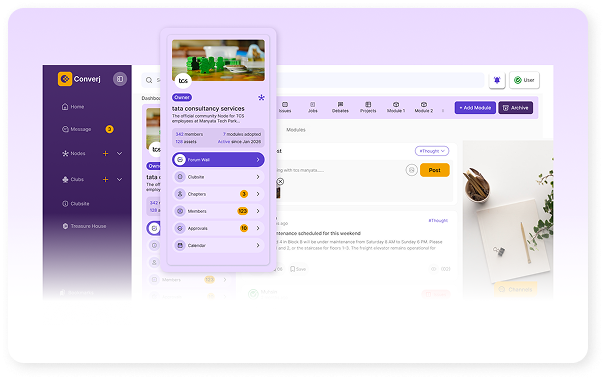
Task: Expand the Members row chevron in the card
Action: pyautogui.click(x=258, y=211)
